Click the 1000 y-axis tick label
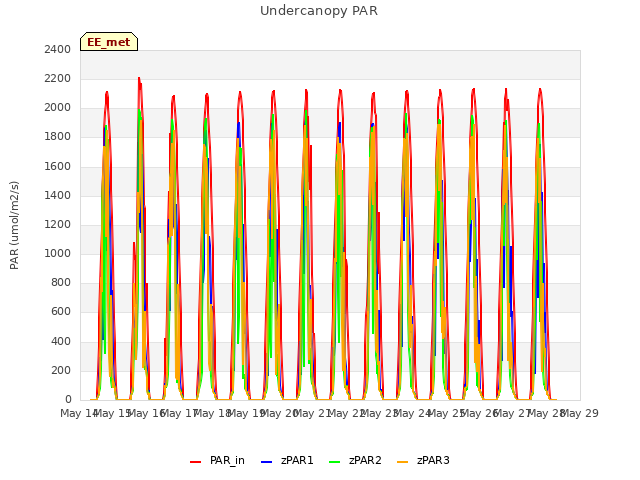 [58, 253]
